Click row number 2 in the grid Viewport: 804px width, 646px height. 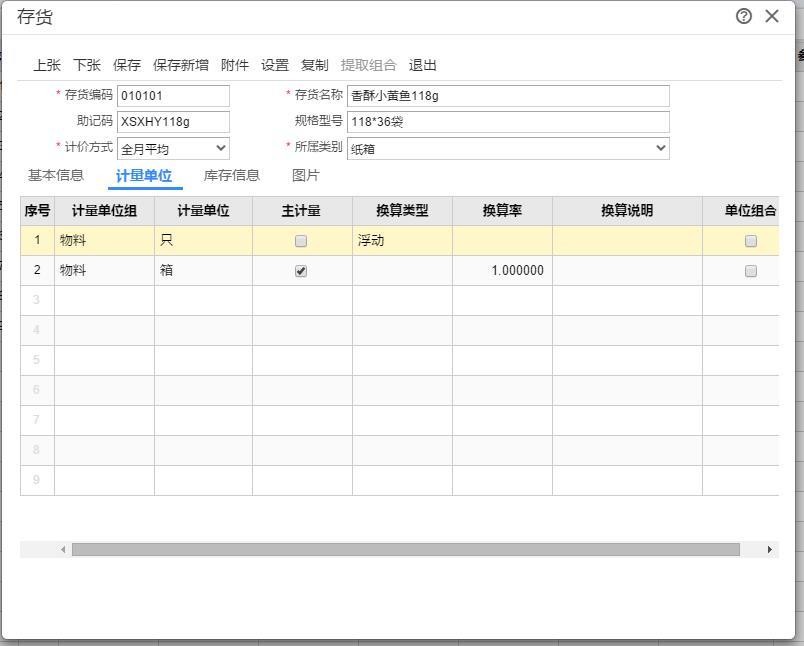[37, 271]
